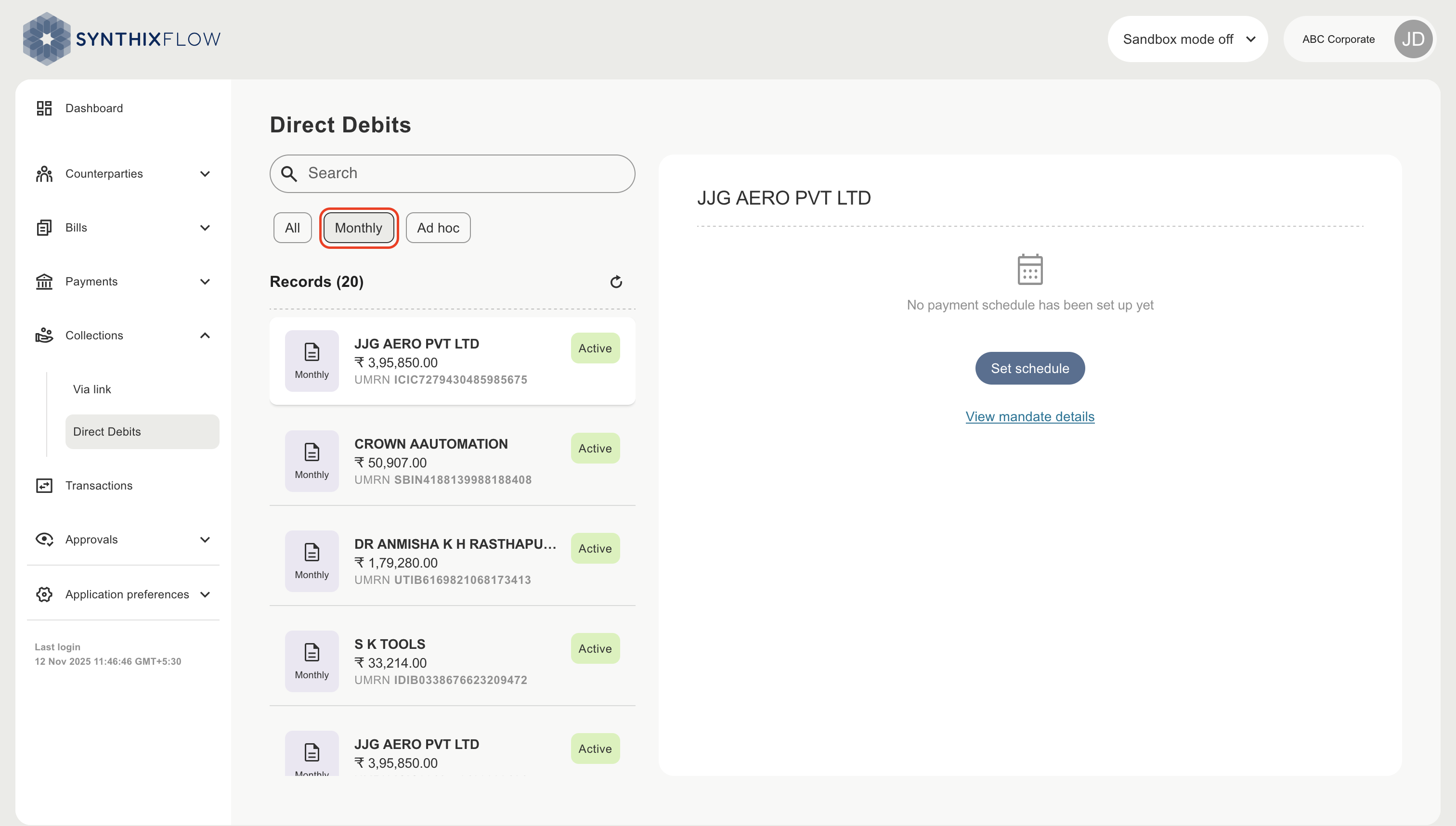This screenshot has height=826, width=1456.
Task: Click the Counterparties people icon
Action: (44, 174)
